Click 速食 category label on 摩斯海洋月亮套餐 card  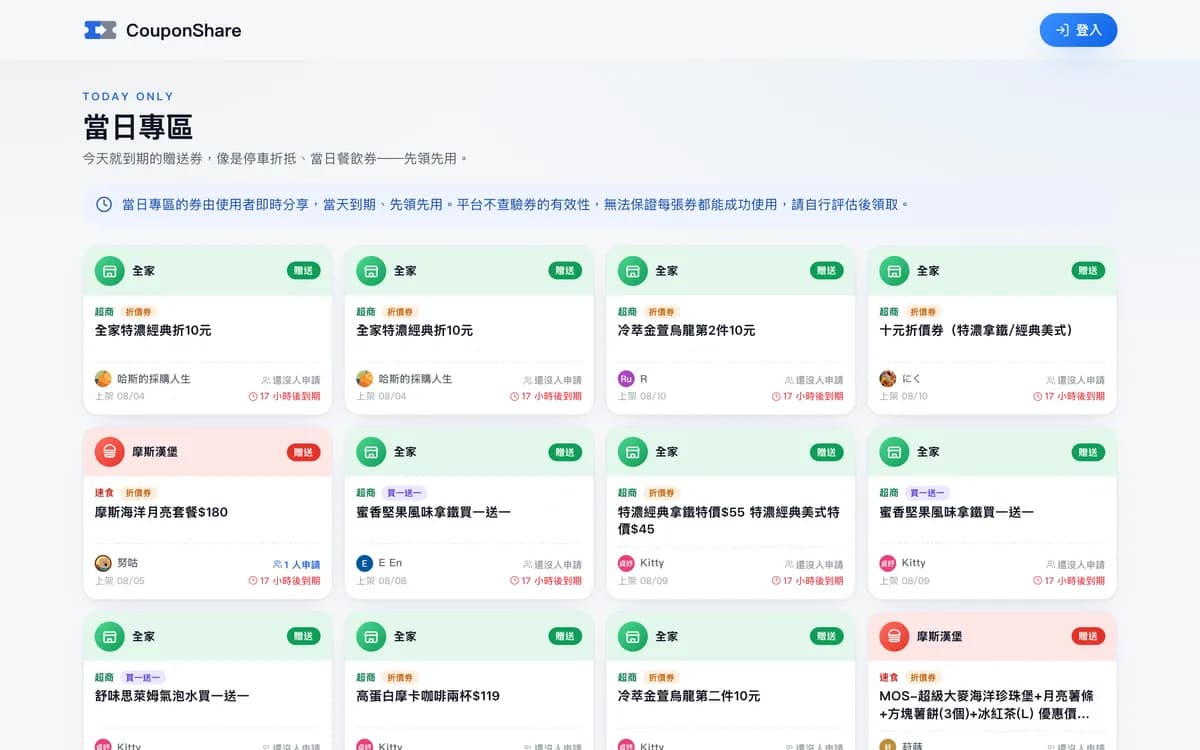105,493
